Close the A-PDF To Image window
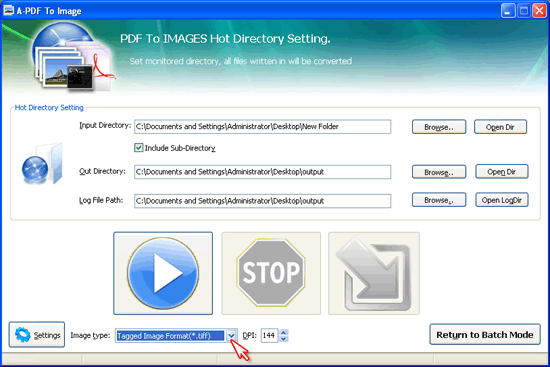Screen dimensions: 550x367 539,11
